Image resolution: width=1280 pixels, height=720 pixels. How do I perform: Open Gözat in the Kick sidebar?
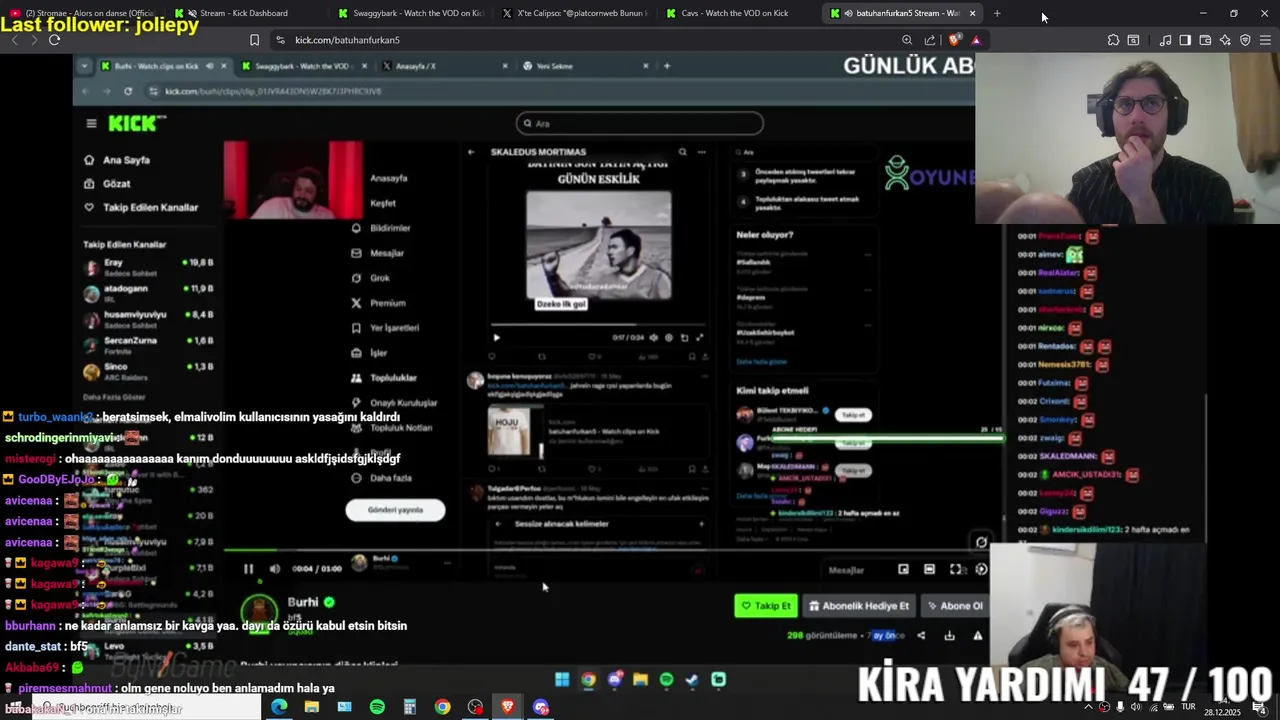pos(107,184)
